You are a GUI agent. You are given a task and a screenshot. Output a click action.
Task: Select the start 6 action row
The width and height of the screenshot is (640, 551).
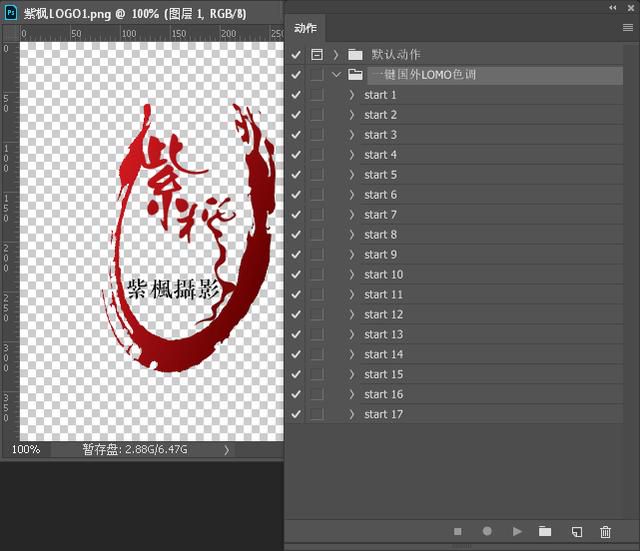(x=491, y=195)
